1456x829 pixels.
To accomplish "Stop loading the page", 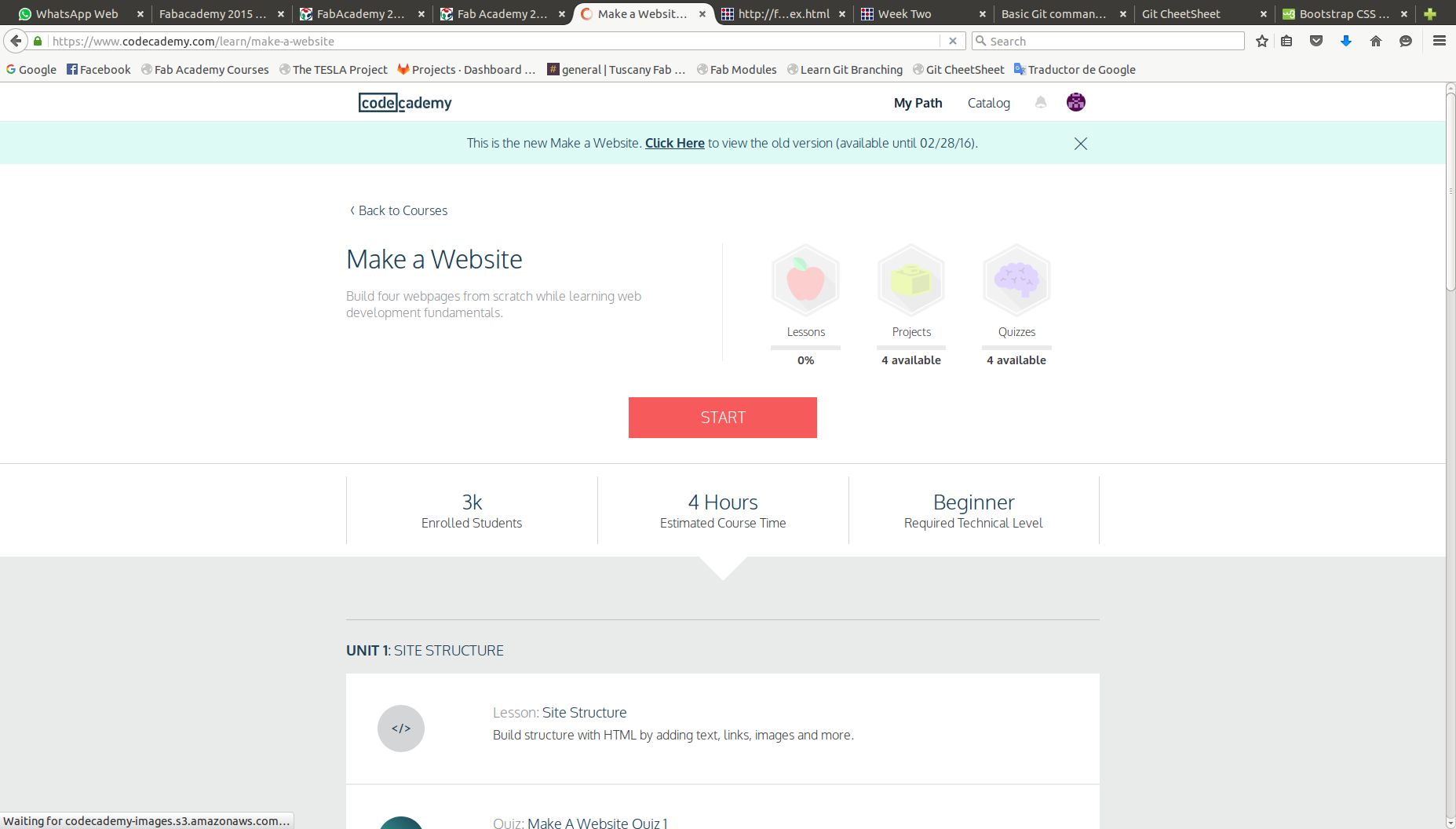I will (x=953, y=41).
